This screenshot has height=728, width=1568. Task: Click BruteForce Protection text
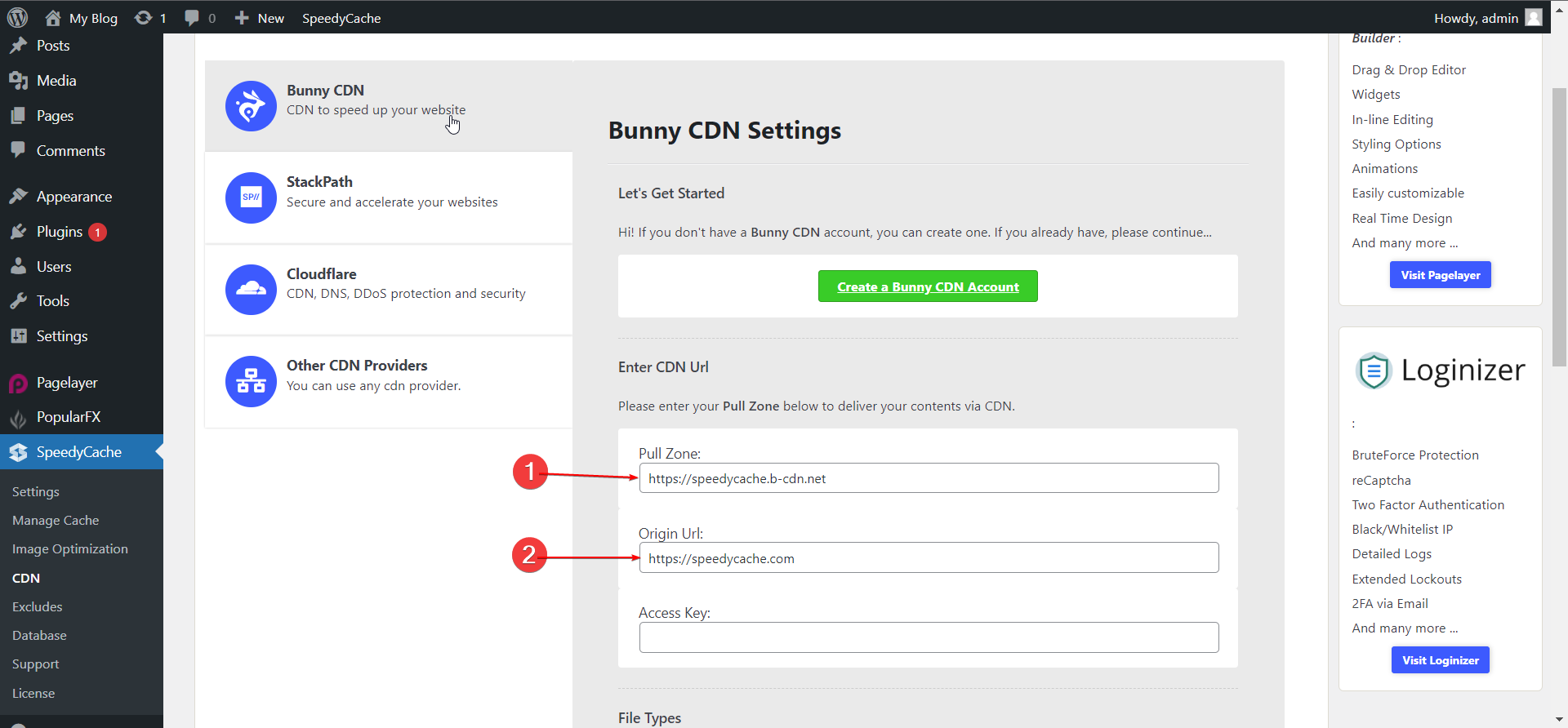click(x=1415, y=455)
